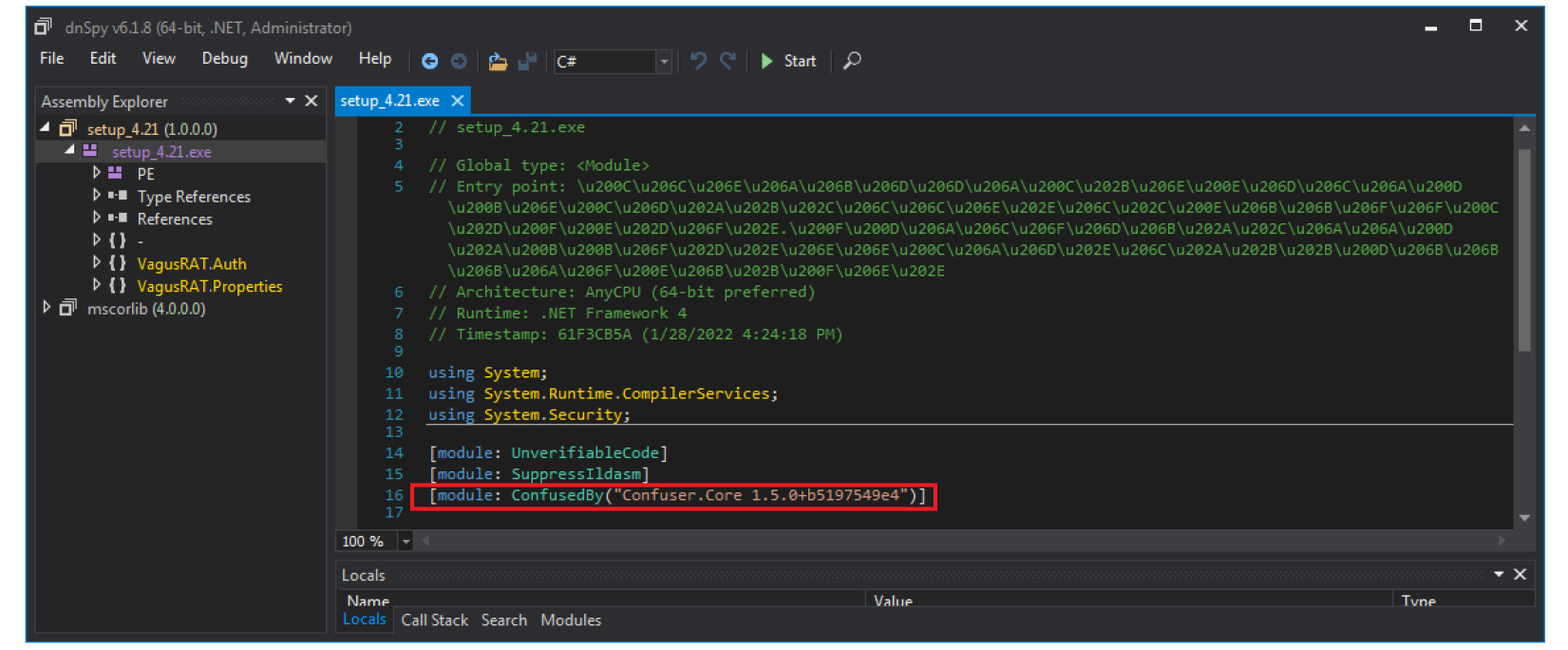Click the editor scroll down arrow

[1524, 518]
